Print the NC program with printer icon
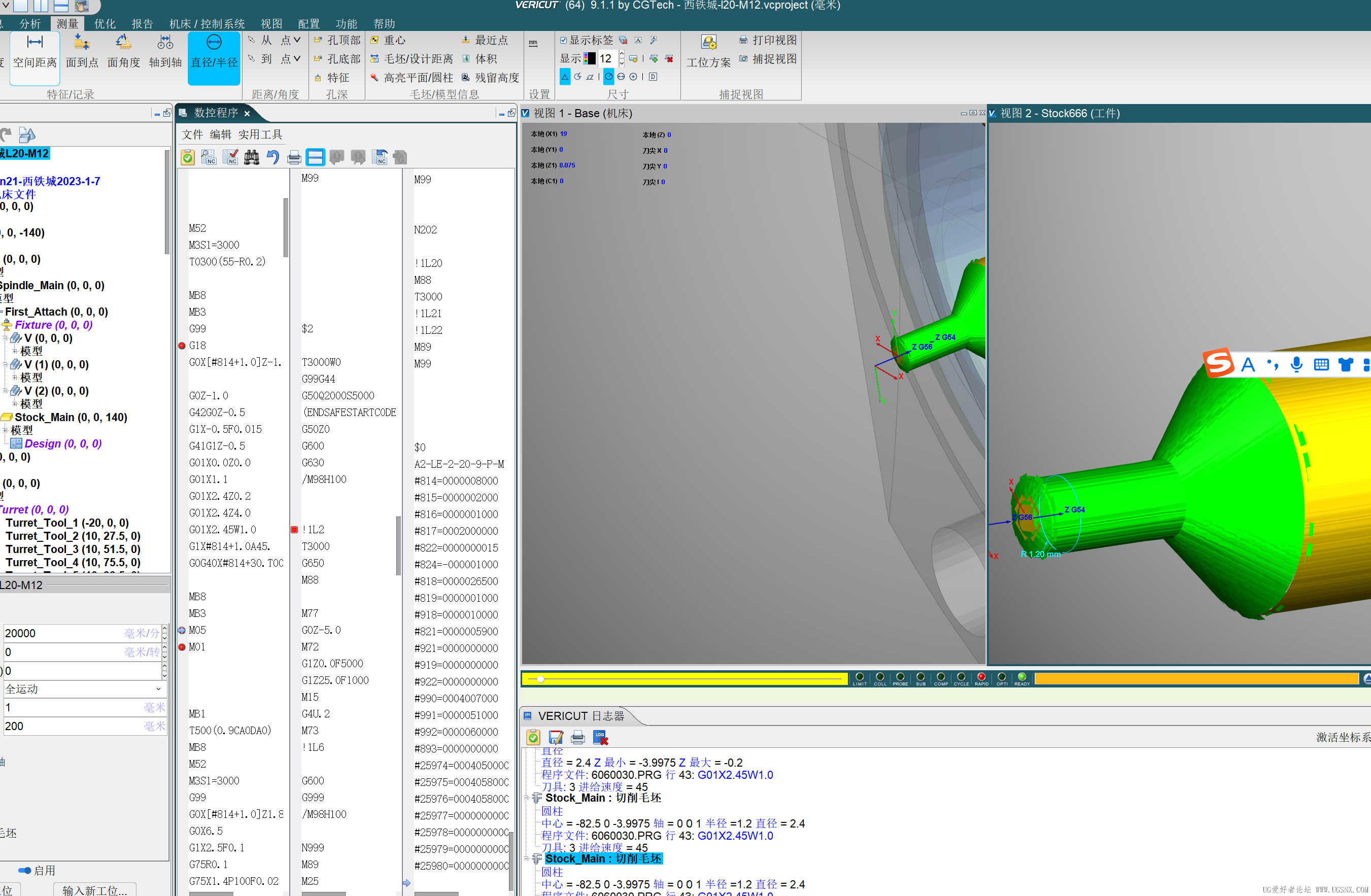Screen dimensions: 1371x896 coord(294,157)
